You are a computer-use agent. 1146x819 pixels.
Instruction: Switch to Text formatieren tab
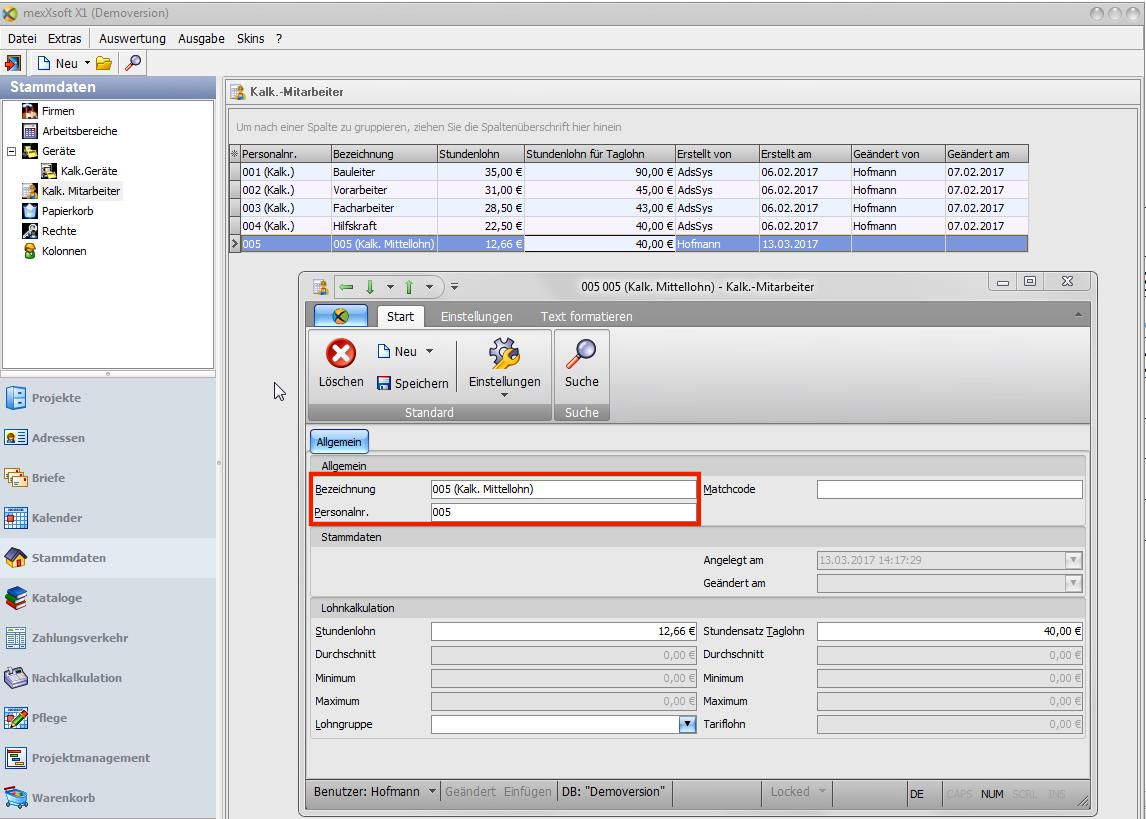[x=586, y=316]
